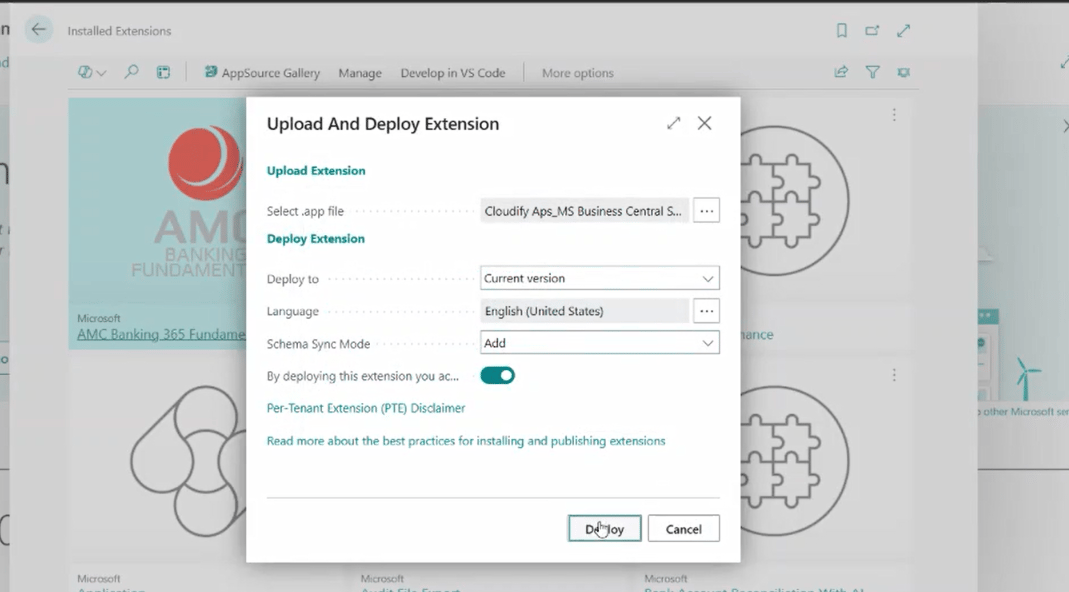Click the search magnifier icon in toolbar
Viewport: 1069px width, 592px height.
click(x=131, y=72)
